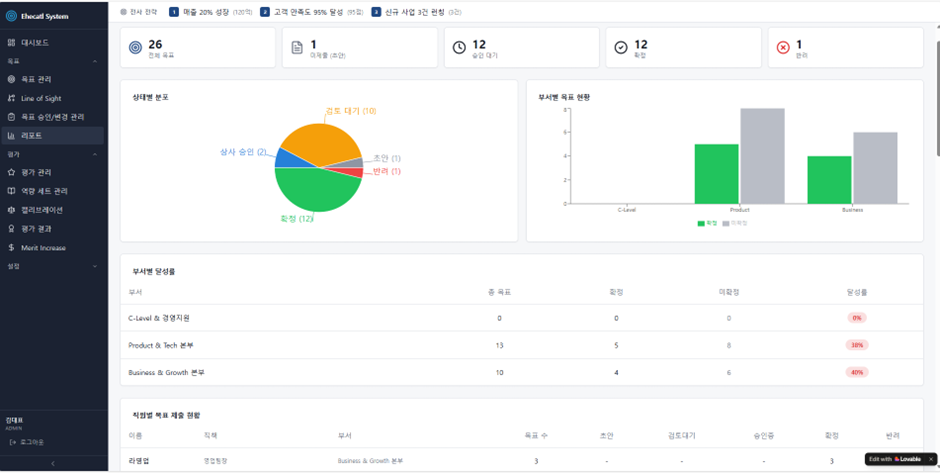
Task: Collapse the 목표 sidebar section
Action: point(95,61)
